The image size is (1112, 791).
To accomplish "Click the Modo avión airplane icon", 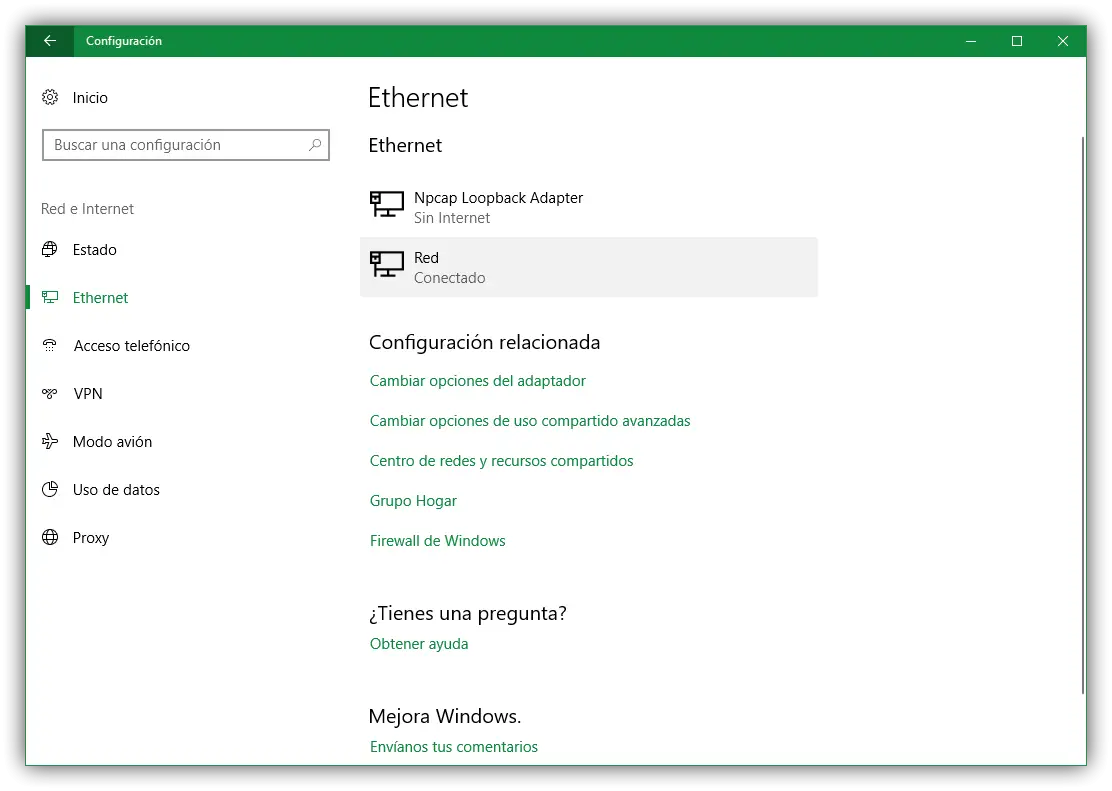I will pos(50,441).
